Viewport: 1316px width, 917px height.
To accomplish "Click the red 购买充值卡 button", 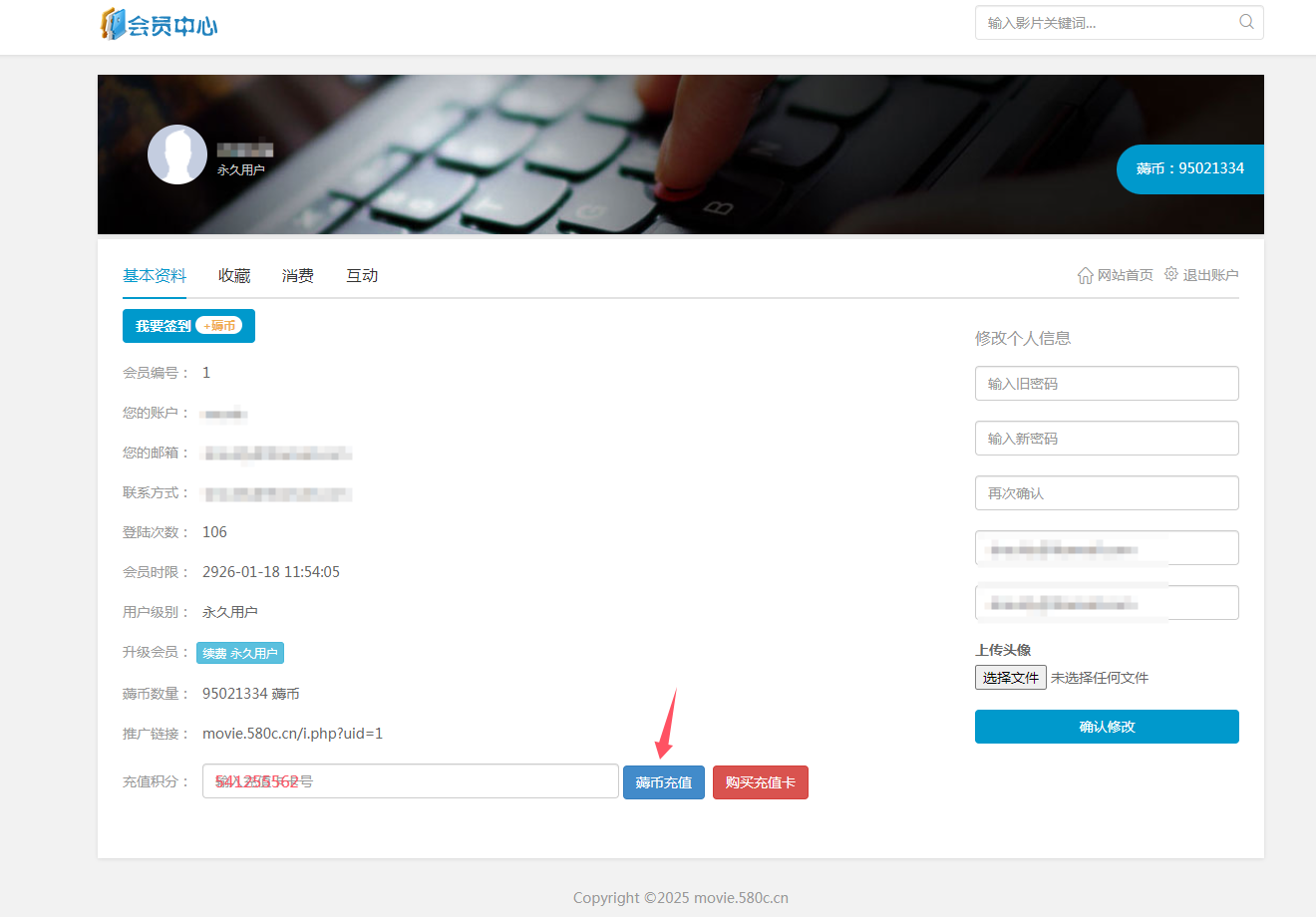I will (x=760, y=782).
